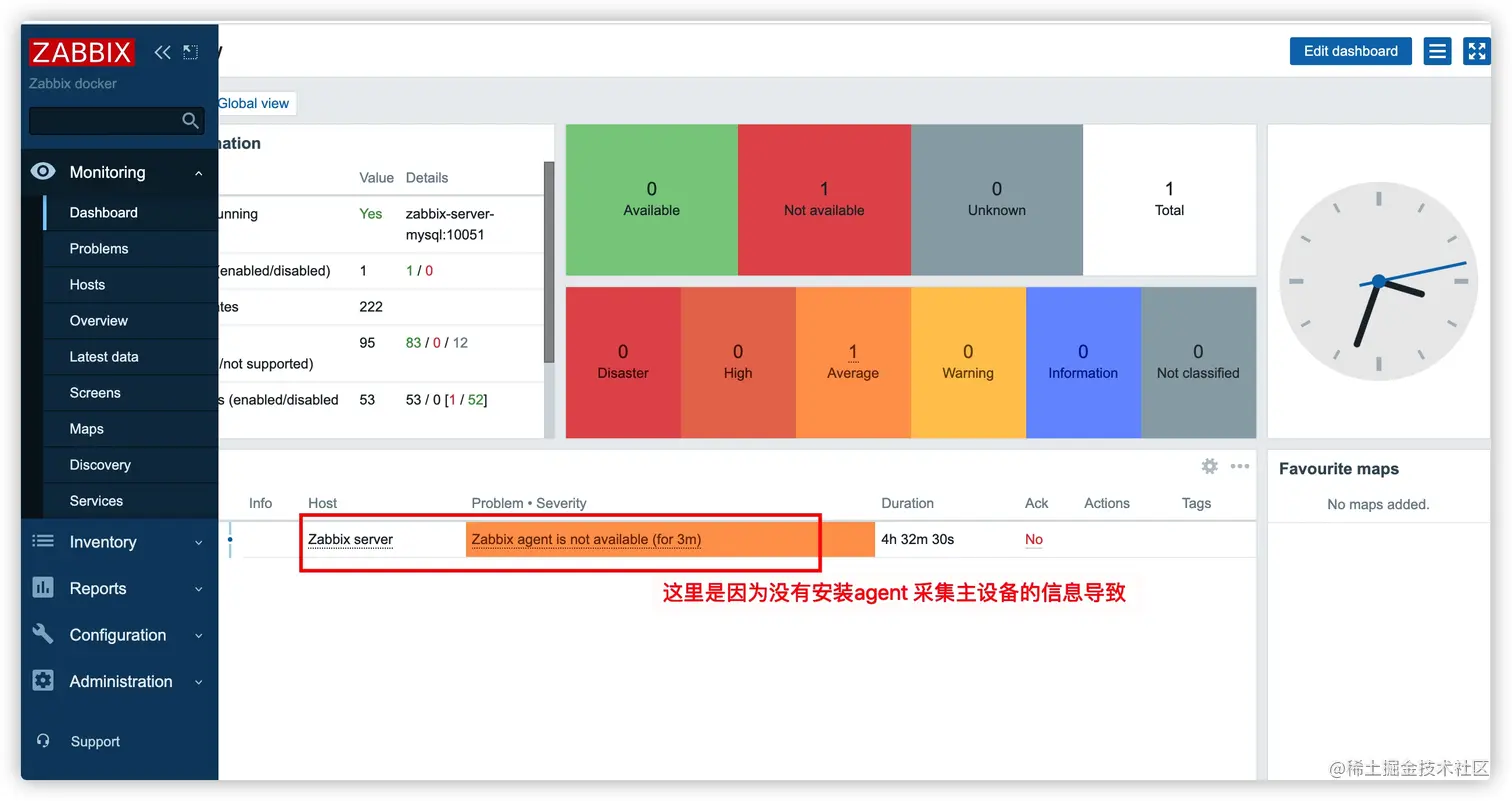The height and width of the screenshot is (801, 1512).
Task: Click the green Available hosts tile
Action: coord(652,199)
